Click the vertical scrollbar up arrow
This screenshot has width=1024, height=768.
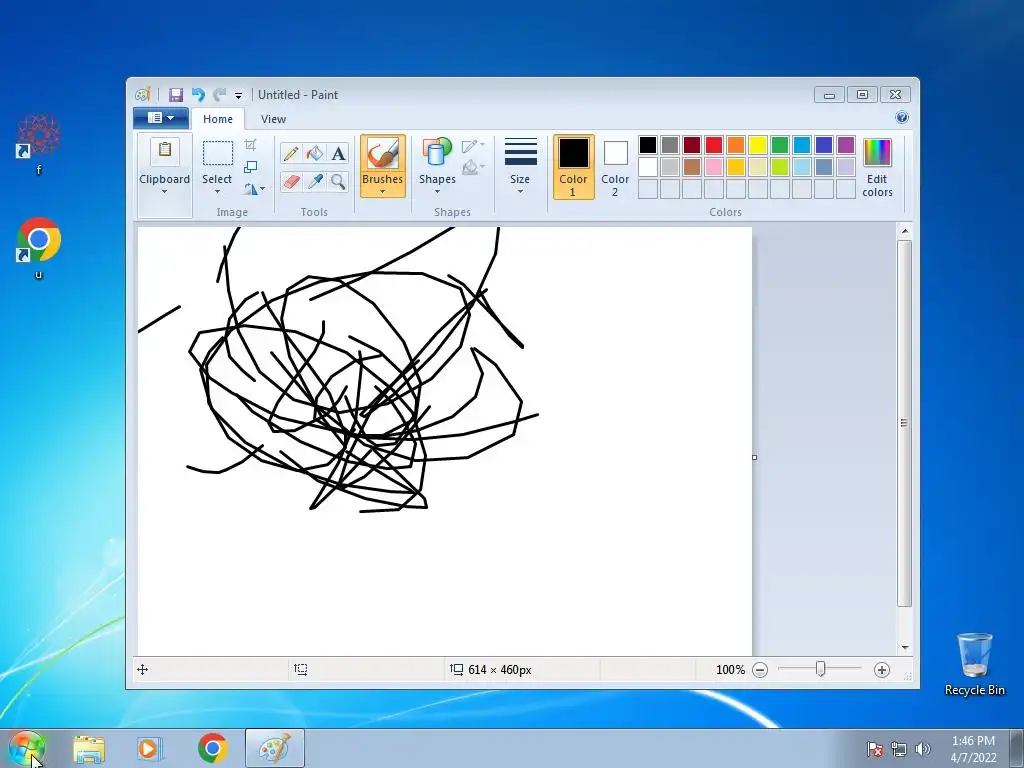(x=904, y=231)
